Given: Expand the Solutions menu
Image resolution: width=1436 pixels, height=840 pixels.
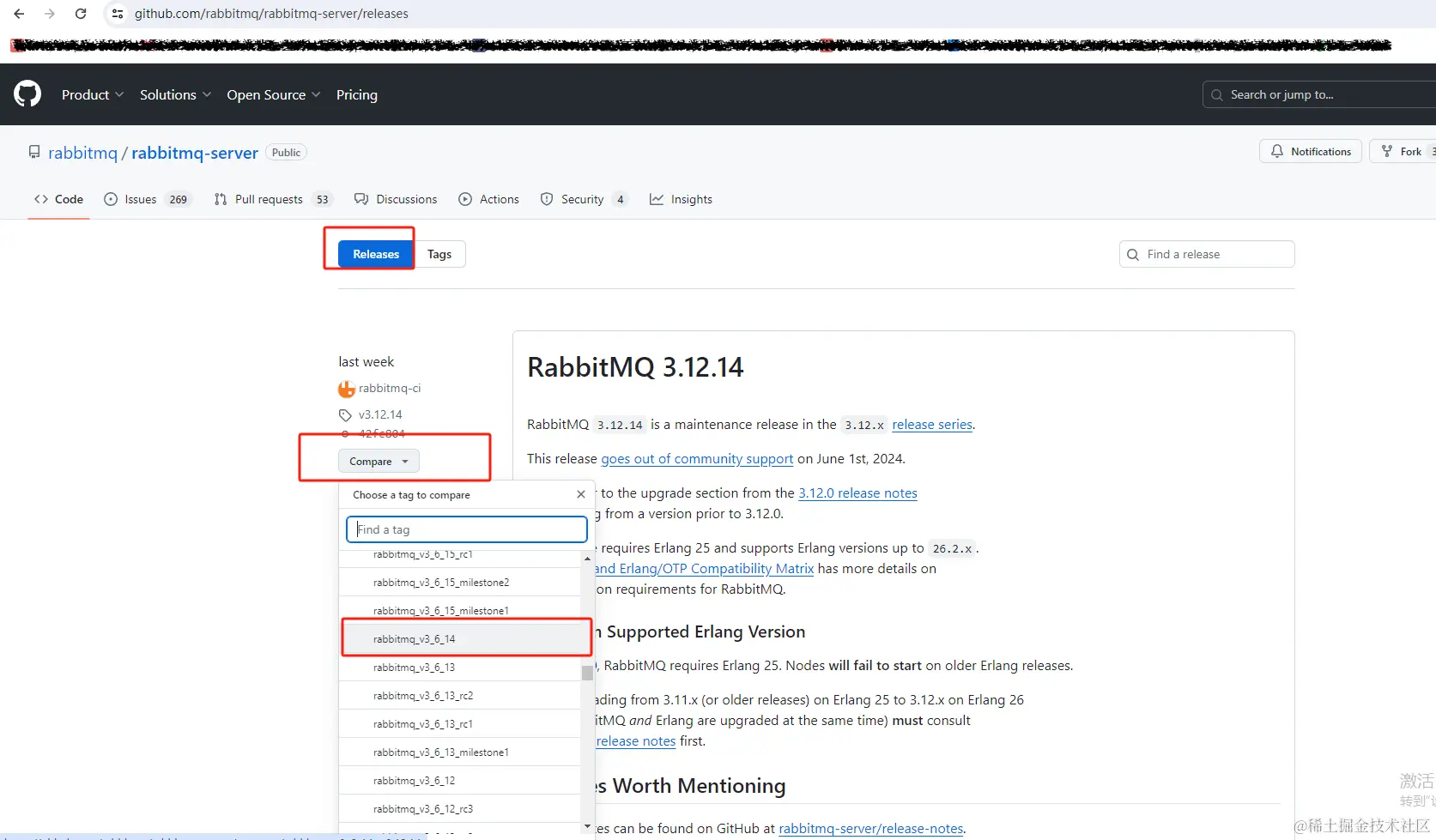Looking at the screenshot, I should click(x=175, y=94).
